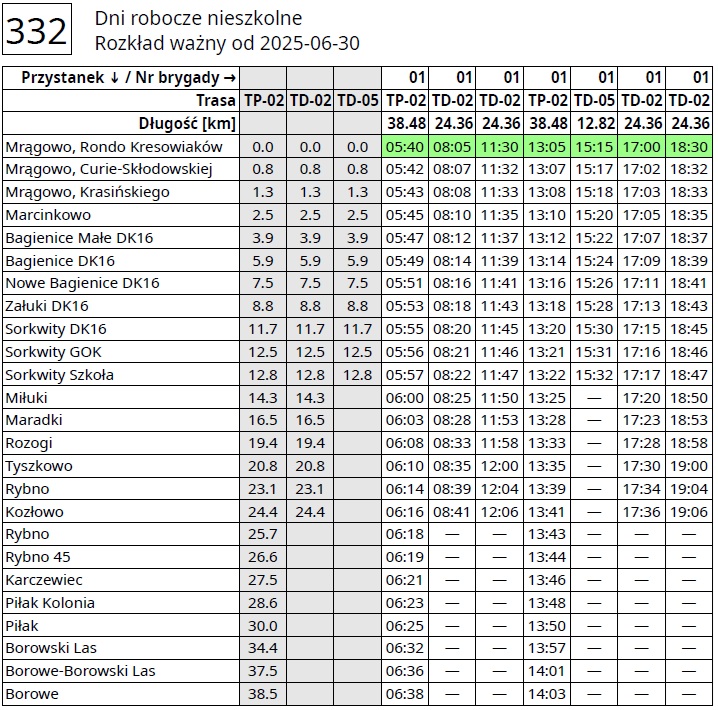Click highlighted departure time 13:05
The image size is (718, 710).
[x=547, y=147]
